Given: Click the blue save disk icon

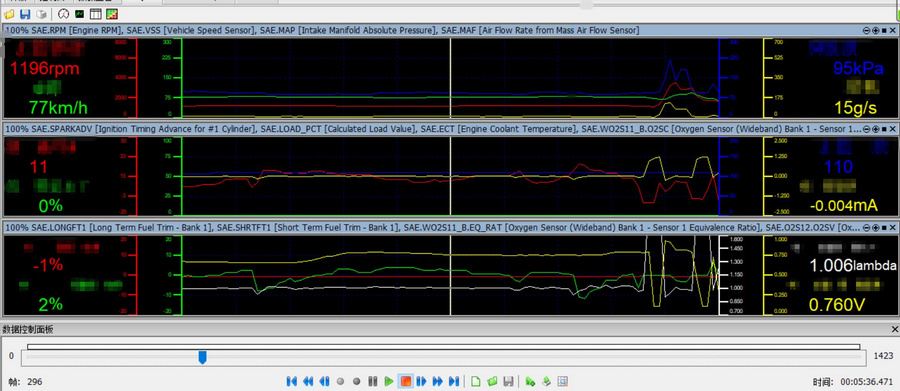Looking at the screenshot, I should point(25,13).
